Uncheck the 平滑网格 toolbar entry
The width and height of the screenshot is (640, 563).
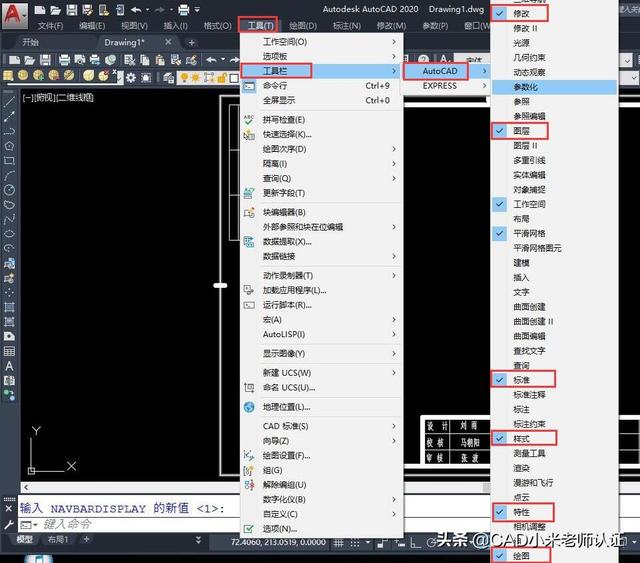[554, 234]
